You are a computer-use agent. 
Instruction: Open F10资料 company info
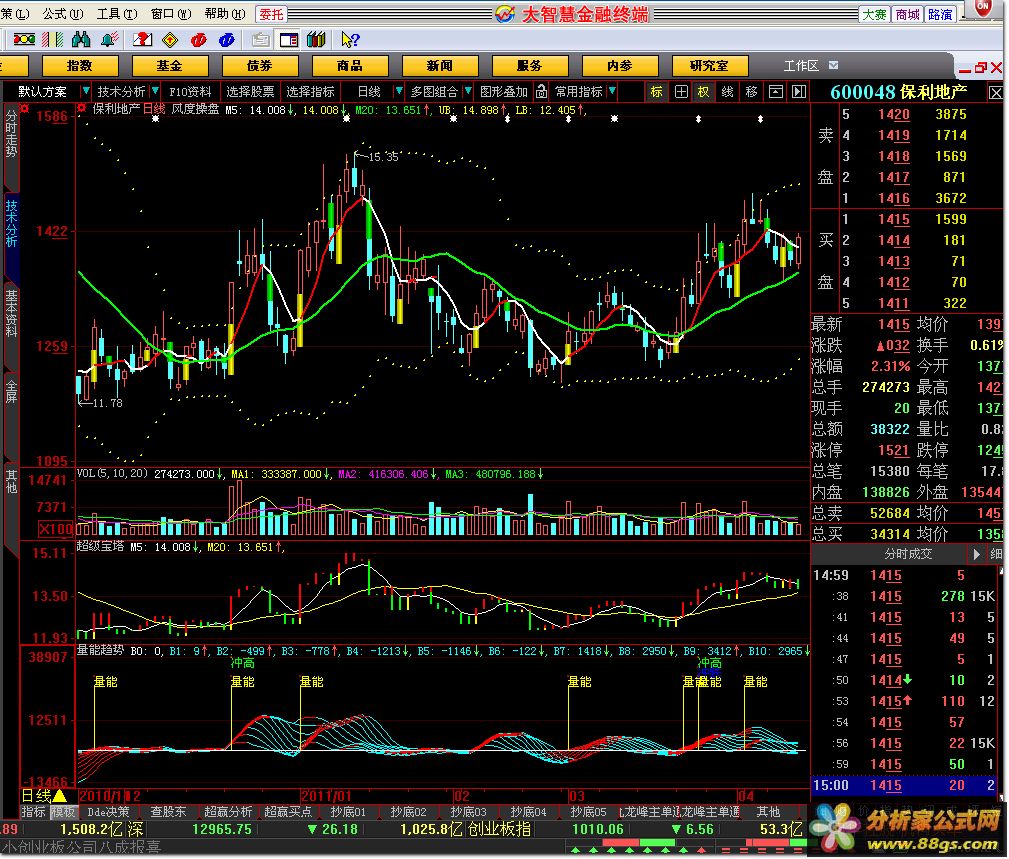(x=190, y=91)
